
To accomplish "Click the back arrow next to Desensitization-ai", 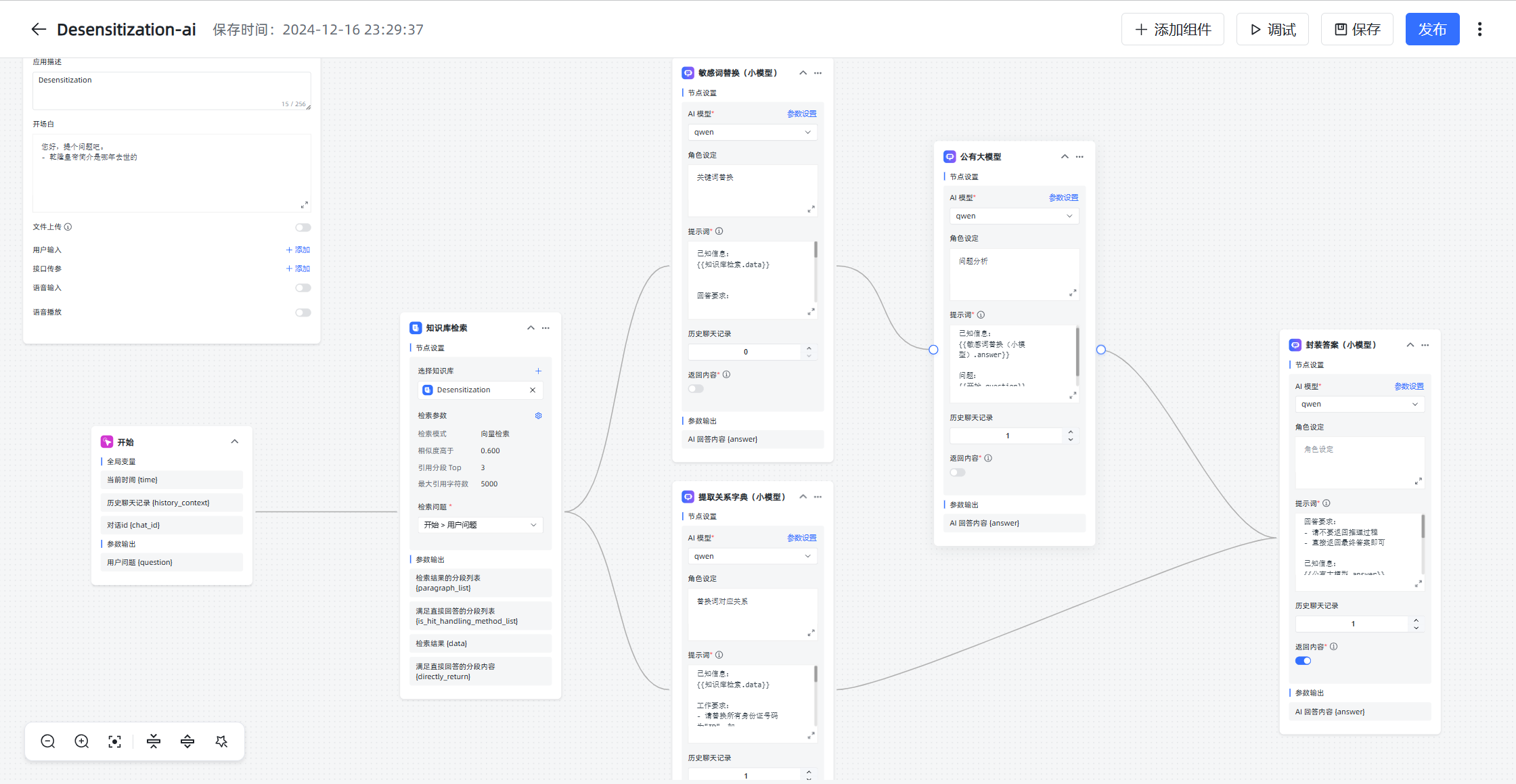I will (39, 29).
